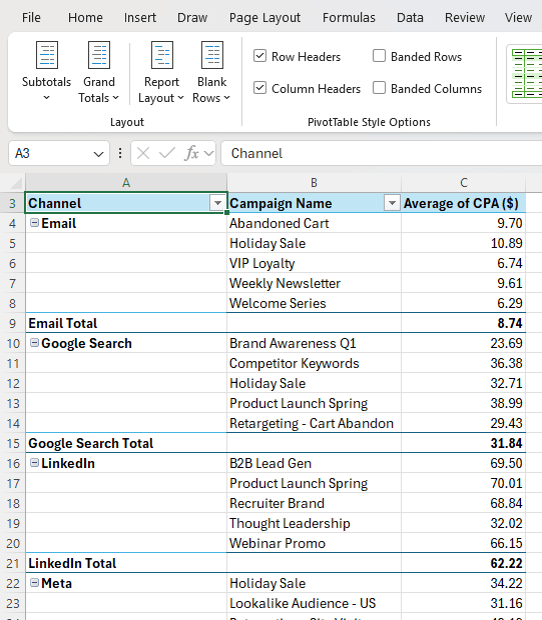Select the B2B Lead Gen cell
542x620 pixels.
(314, 463)
